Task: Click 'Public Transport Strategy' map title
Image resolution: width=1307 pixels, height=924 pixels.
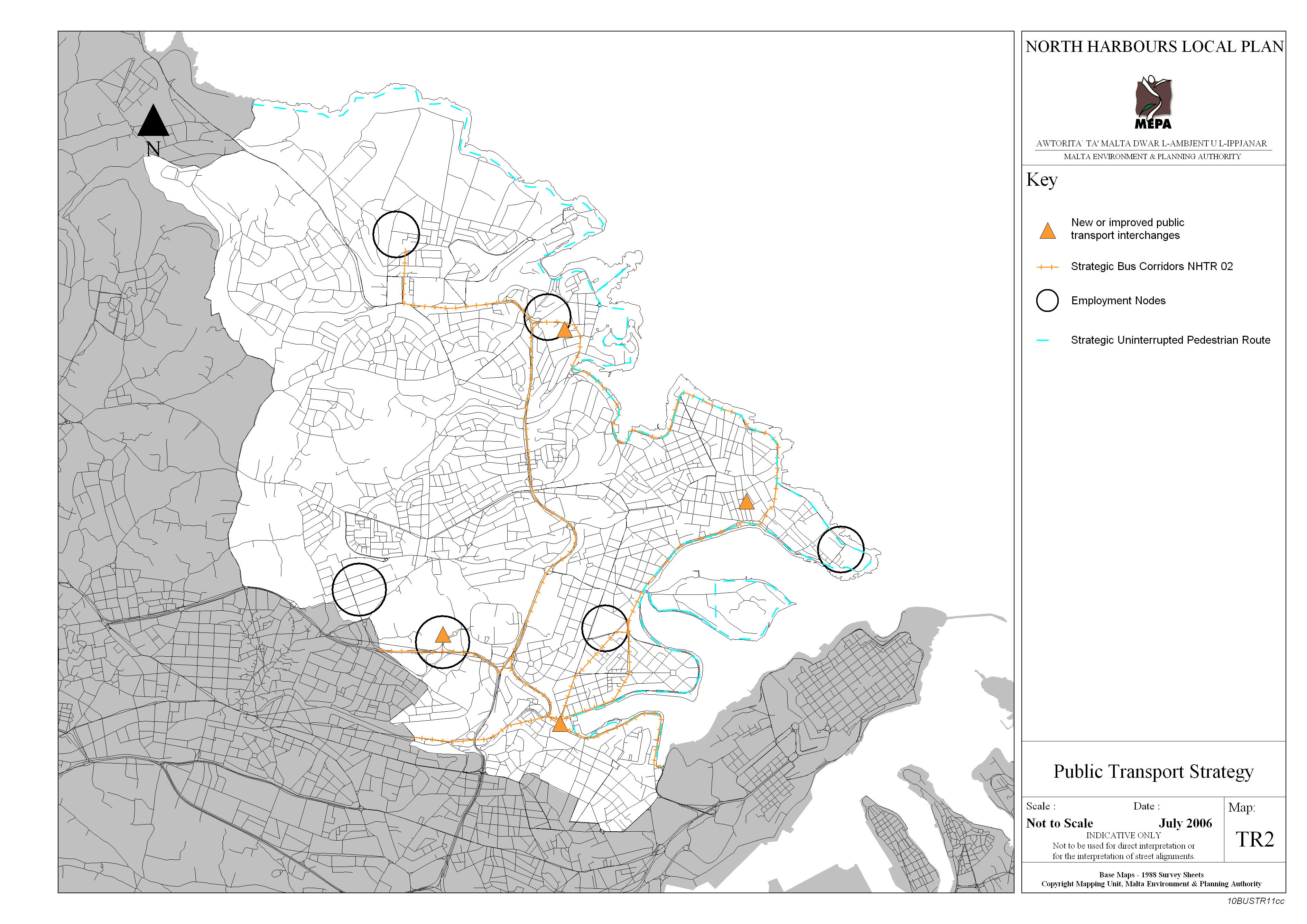Action: point(1153,771)
